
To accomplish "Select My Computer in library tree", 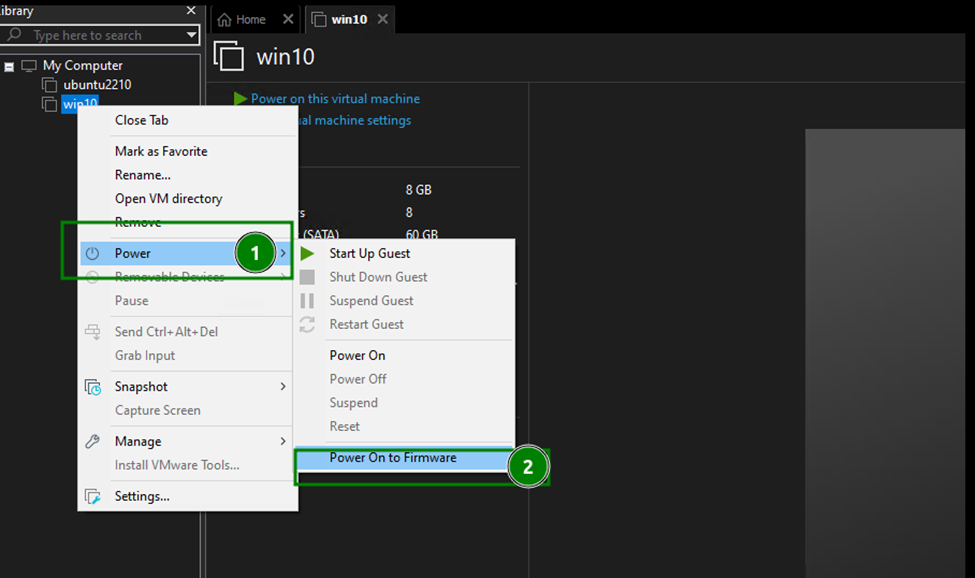I will coord(83,65).
